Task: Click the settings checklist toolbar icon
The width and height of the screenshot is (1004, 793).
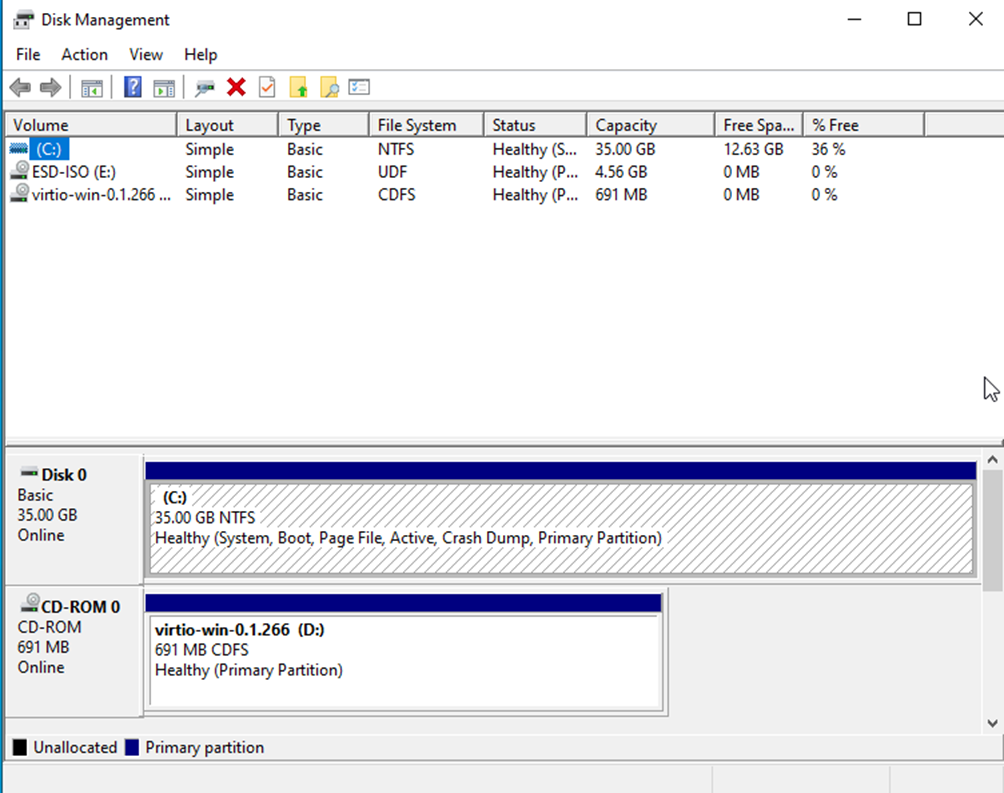Action: point(360,88)
